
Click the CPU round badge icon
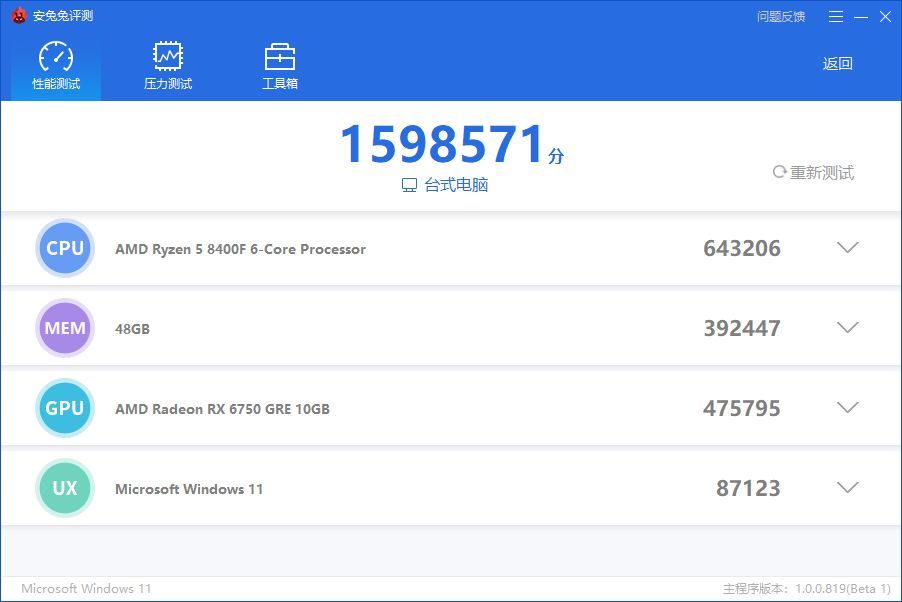click(65, 248)
